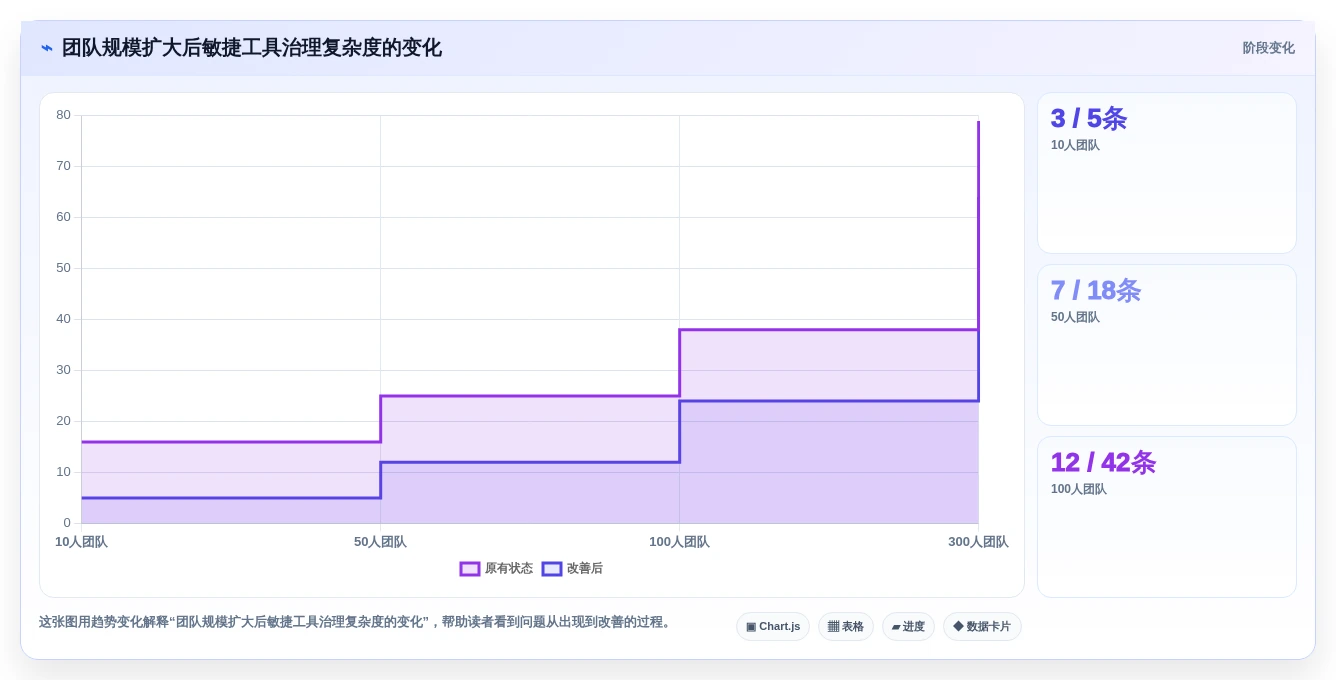
Task: Click the 300人团队 x-axis label
Action: click(978, 542)
